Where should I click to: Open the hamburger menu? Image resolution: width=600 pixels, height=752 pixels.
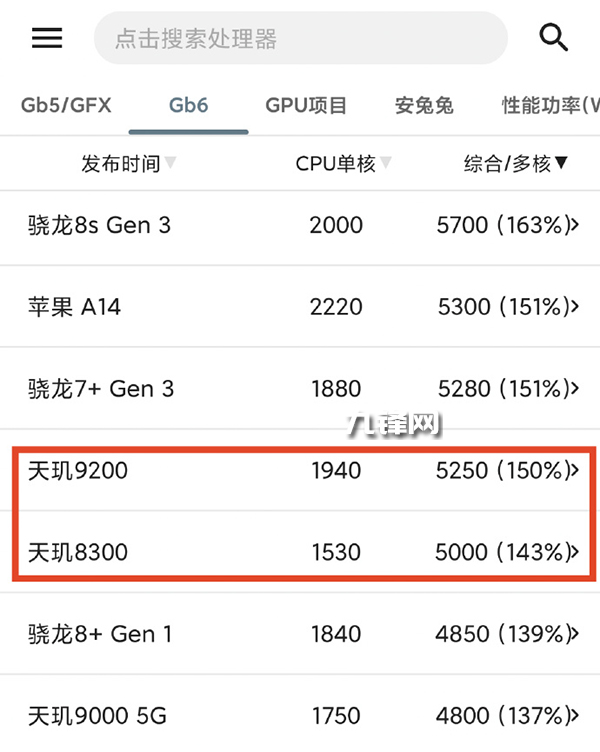point(47,38)
